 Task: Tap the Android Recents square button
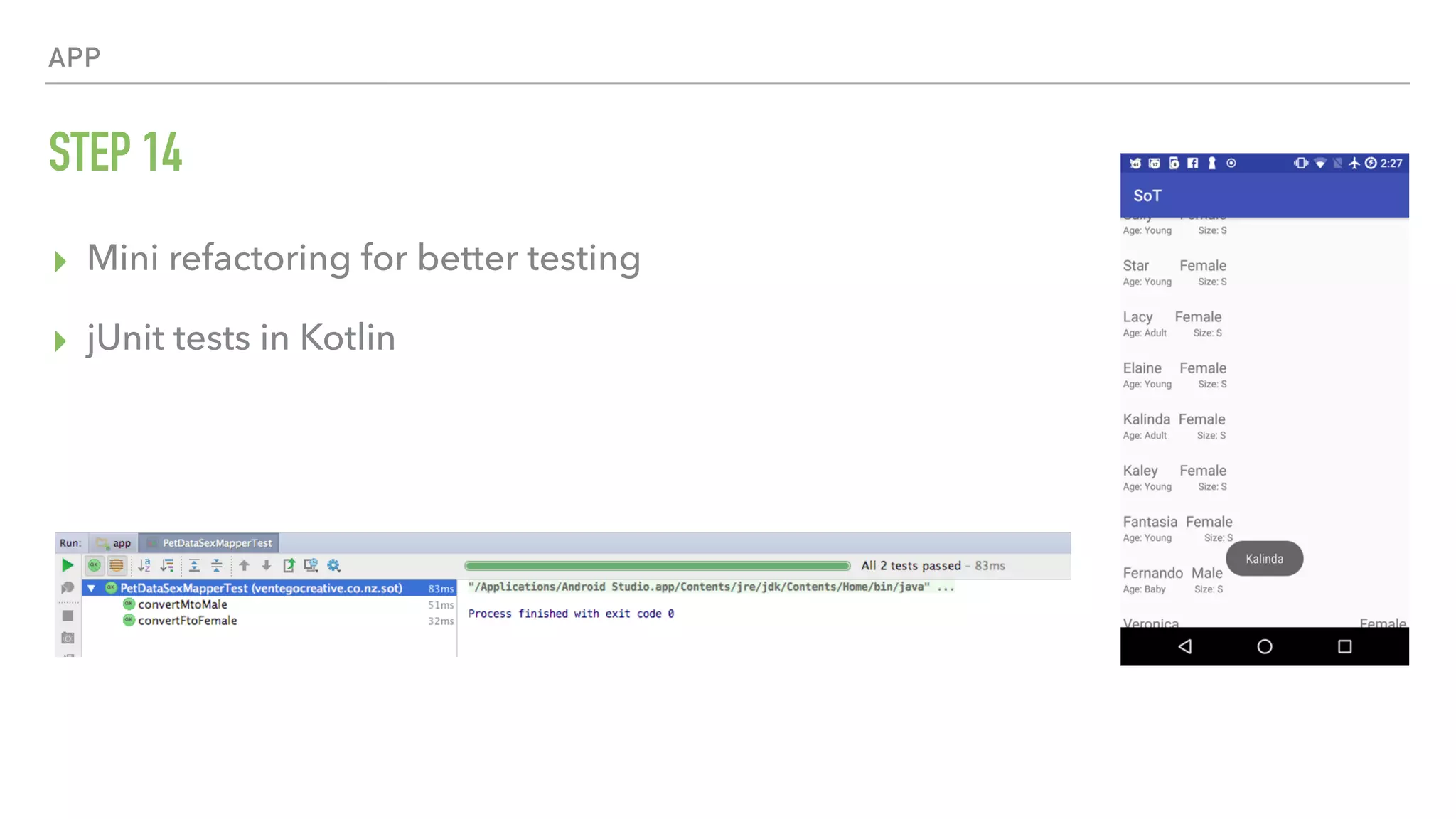(1344, 646)
